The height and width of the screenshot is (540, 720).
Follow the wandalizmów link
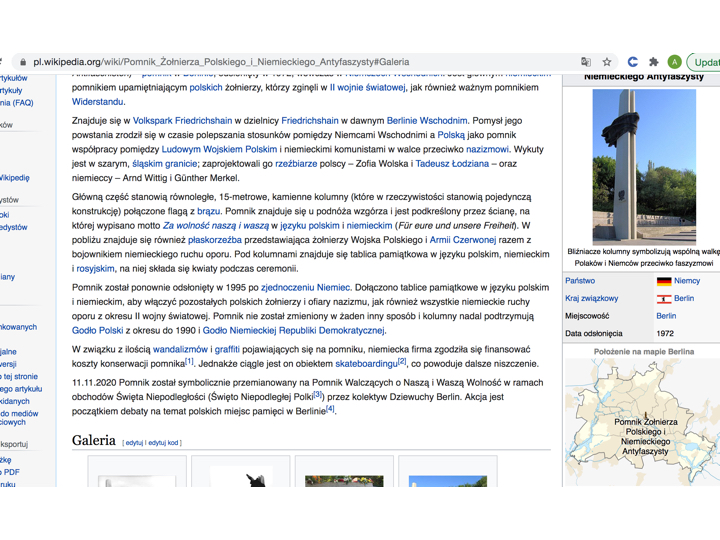point(180,349)
